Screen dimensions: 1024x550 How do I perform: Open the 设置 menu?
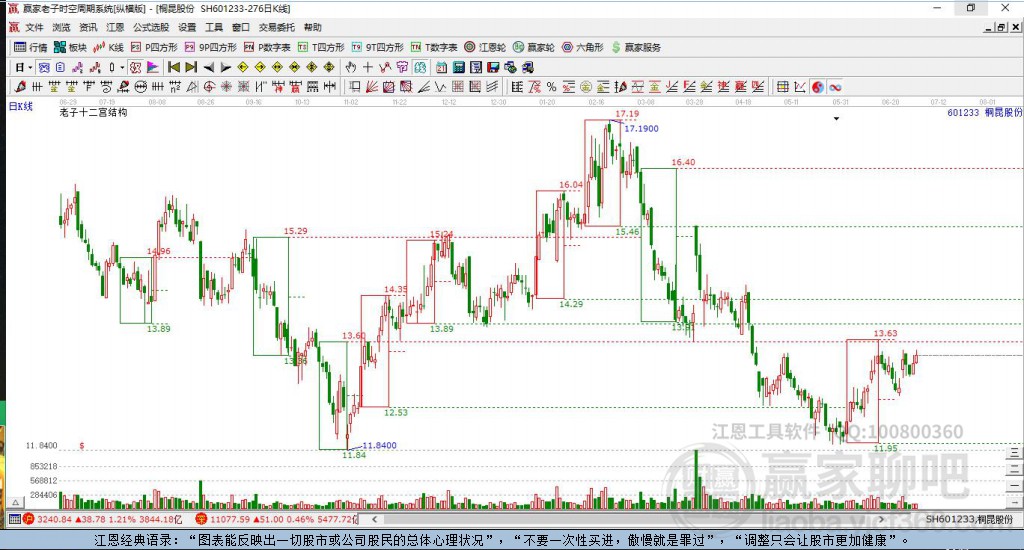(187, 27)
